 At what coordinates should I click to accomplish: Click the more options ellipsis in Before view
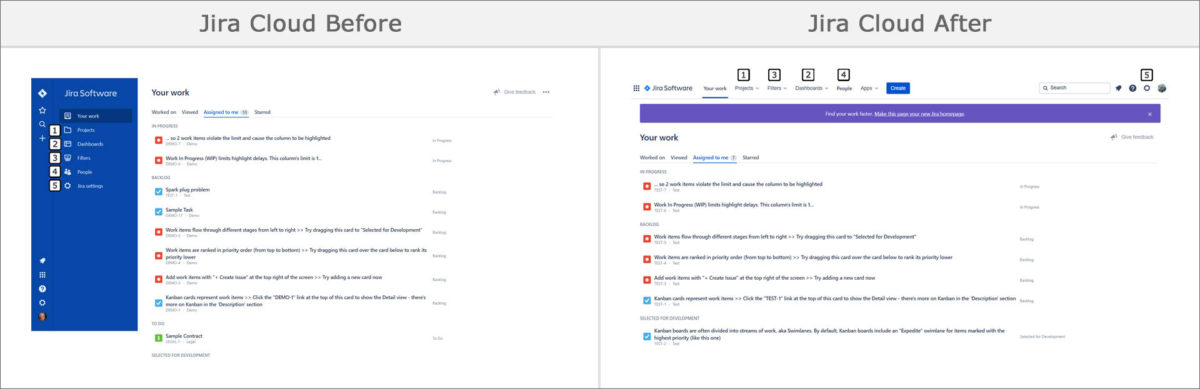[546, 92]
